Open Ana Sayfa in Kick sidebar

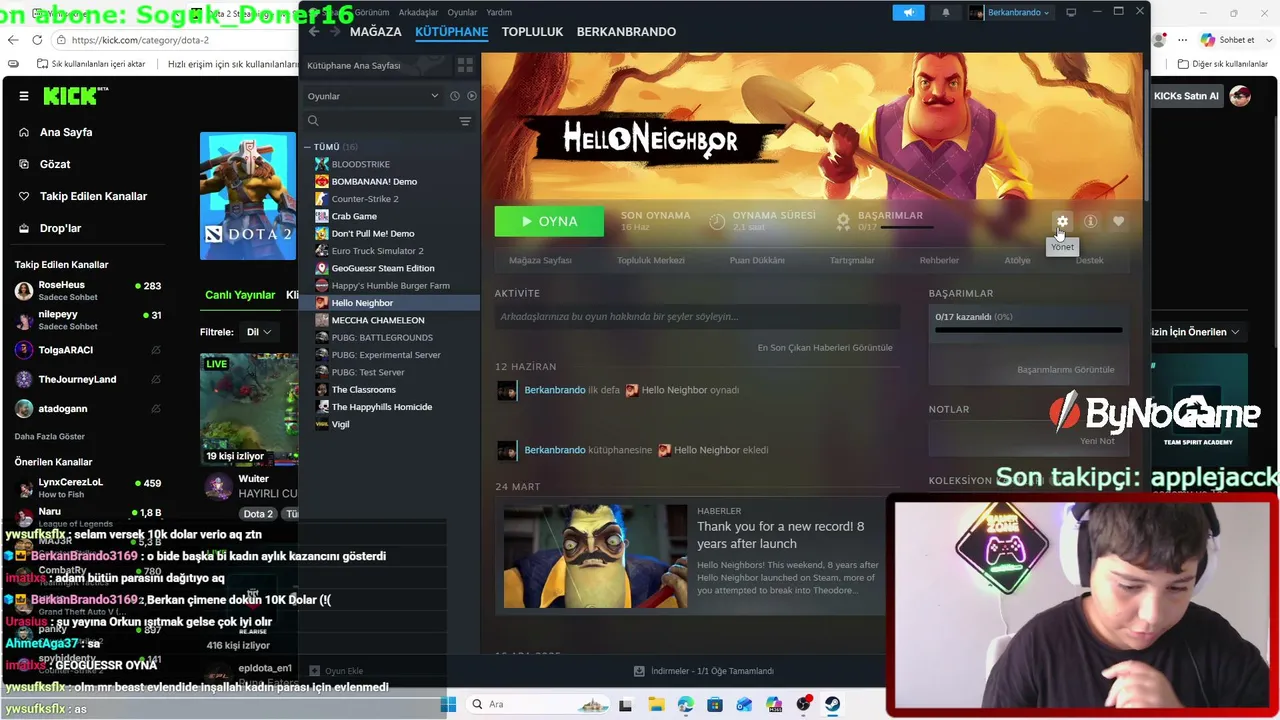coord(66,132)
